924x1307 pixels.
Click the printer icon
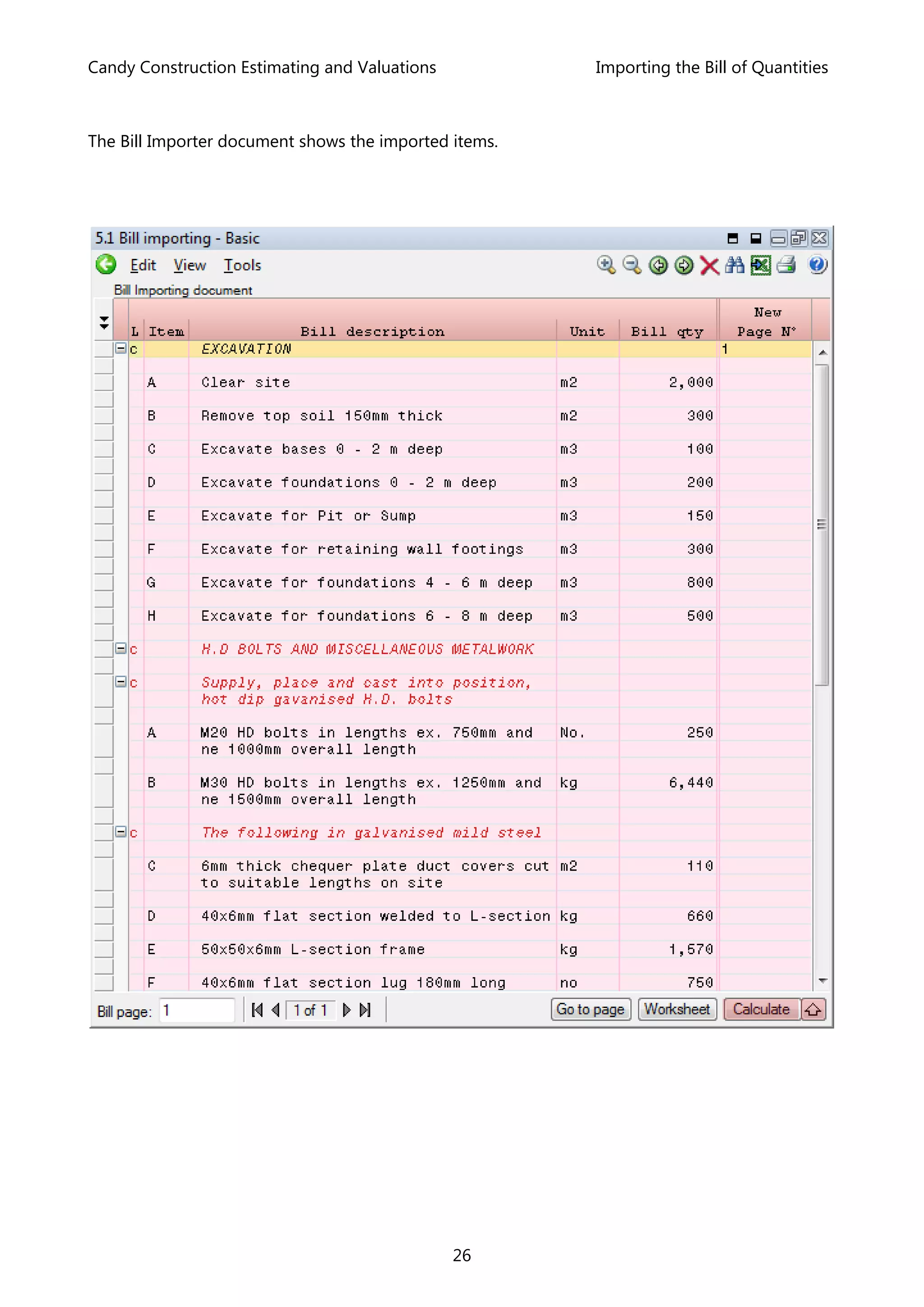point(786,265)
